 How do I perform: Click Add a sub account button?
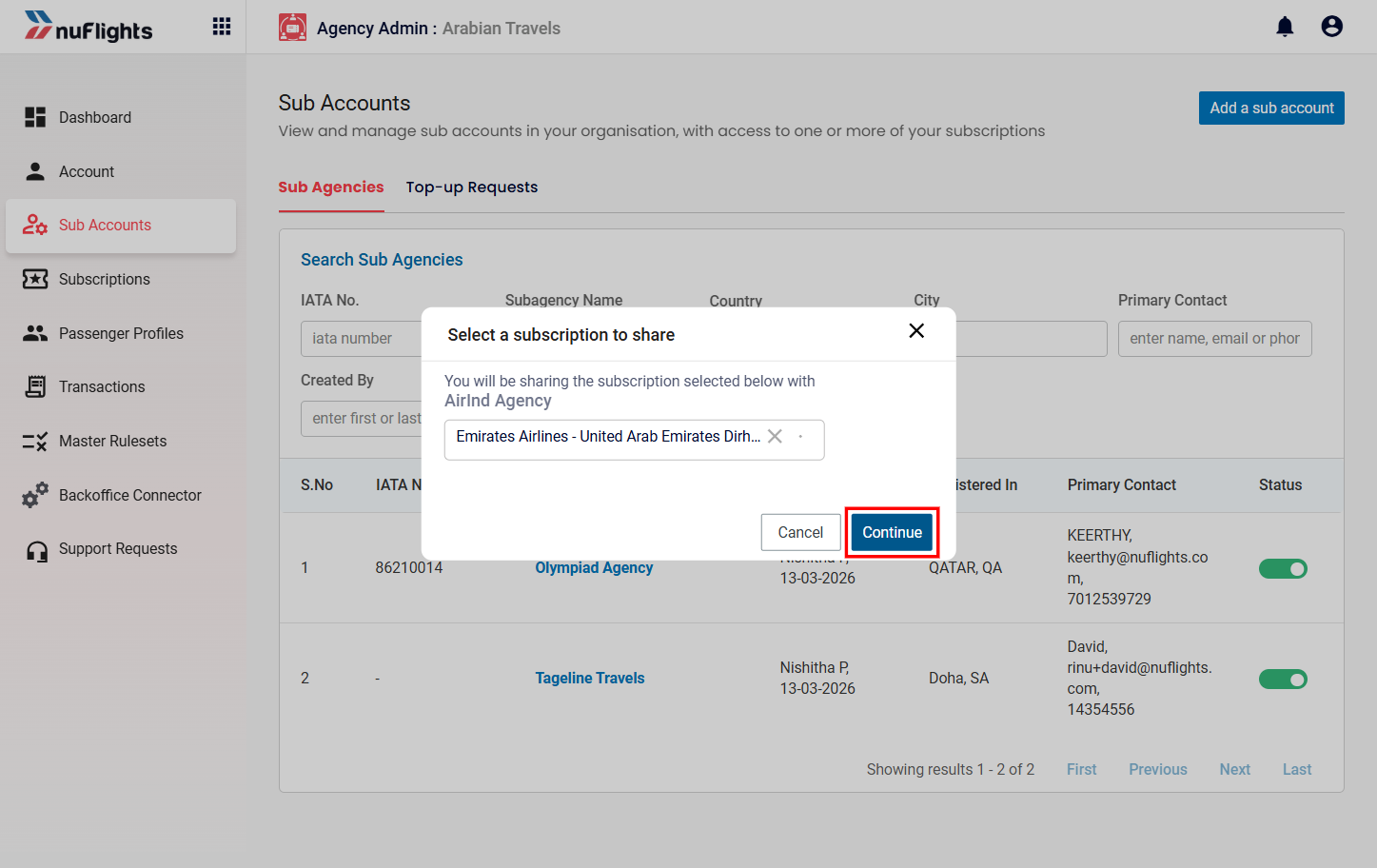1271,108
